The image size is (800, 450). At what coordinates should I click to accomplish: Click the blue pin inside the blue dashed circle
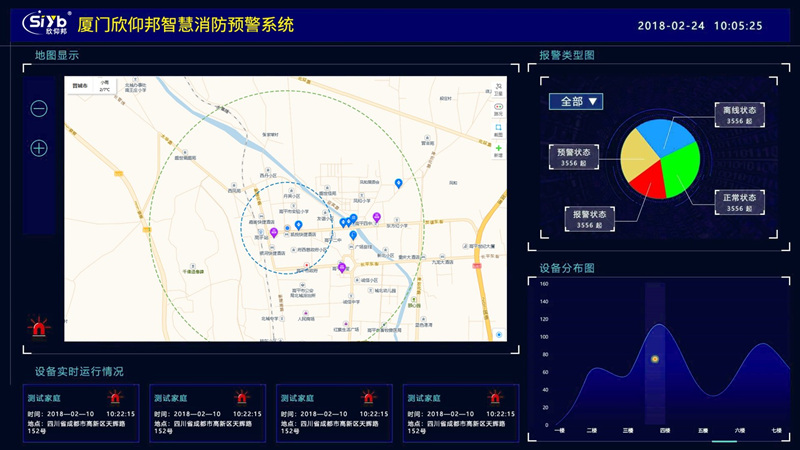tap(298, 226)
